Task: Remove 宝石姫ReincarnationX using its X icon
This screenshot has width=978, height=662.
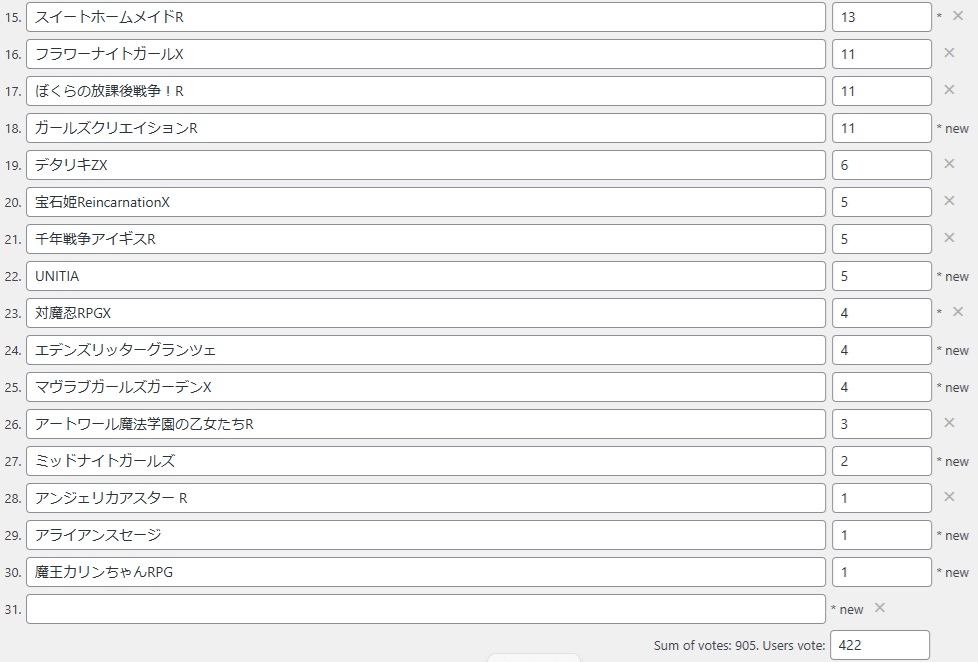Action: coord(949,201)
